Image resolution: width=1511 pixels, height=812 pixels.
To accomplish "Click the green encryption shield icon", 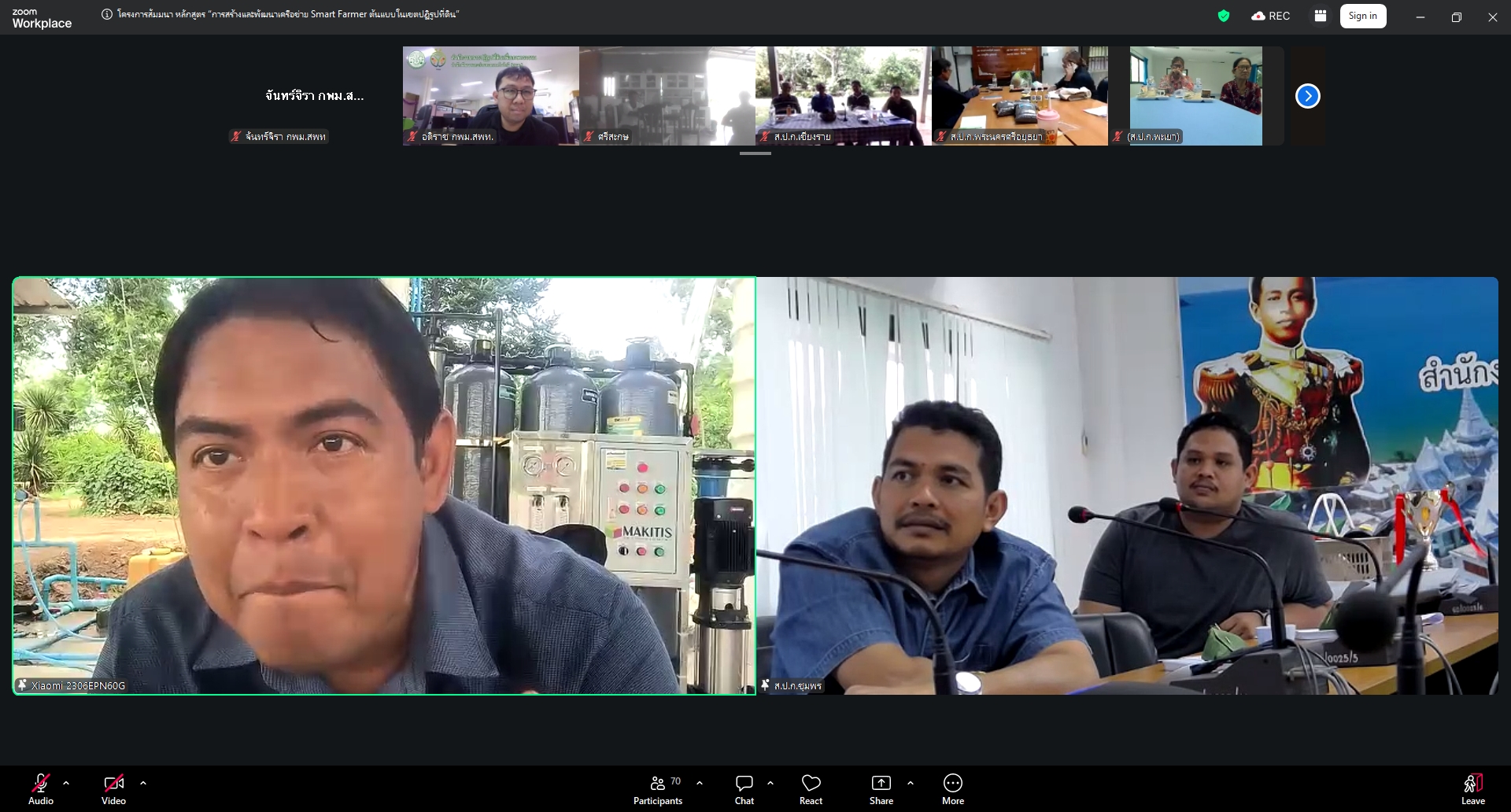I will point(1224,16).
